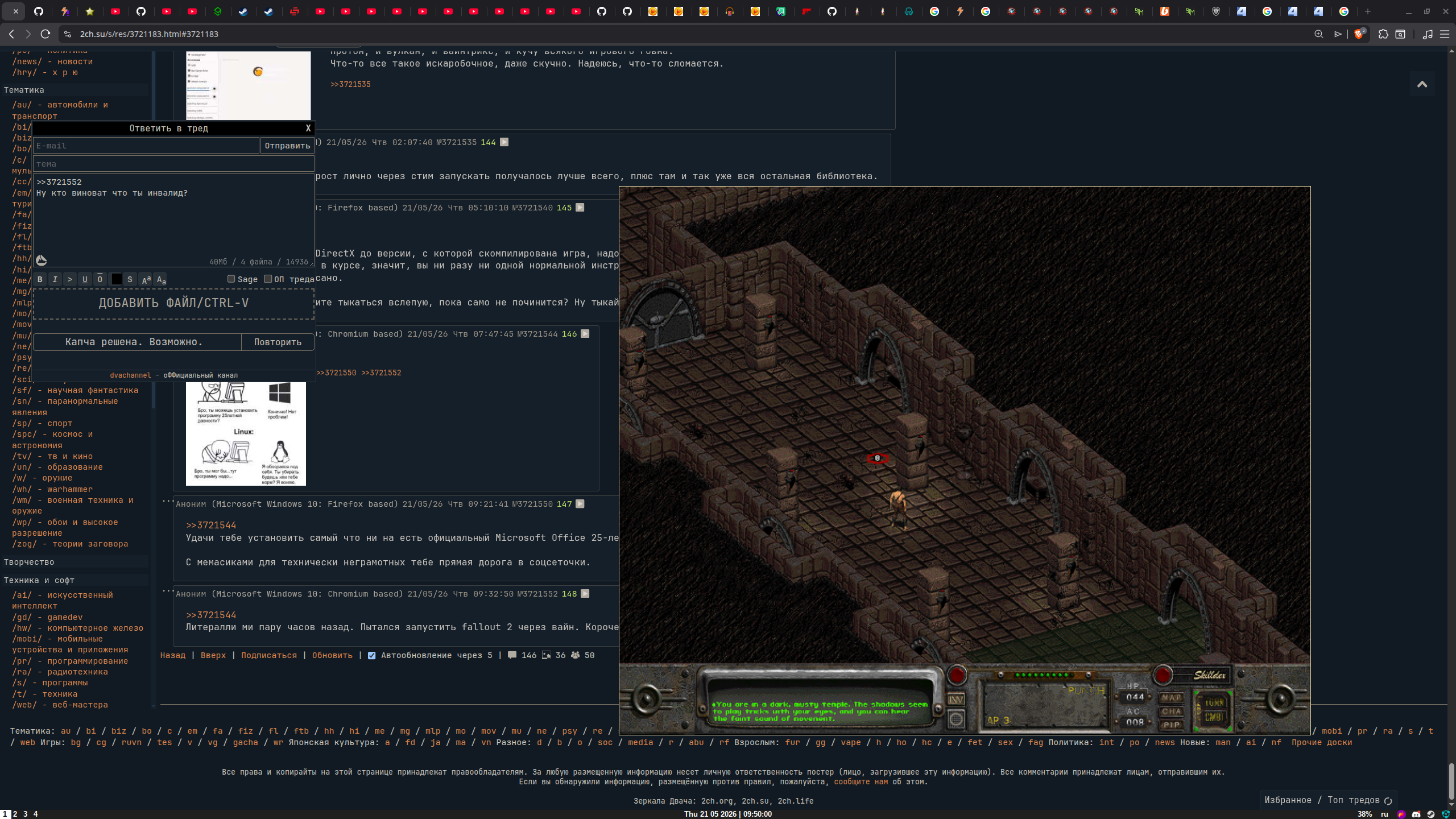This screenshot has width=1456, height=819.
Task: Click the ellipsis beside post 147
Action: pos(167,501)
